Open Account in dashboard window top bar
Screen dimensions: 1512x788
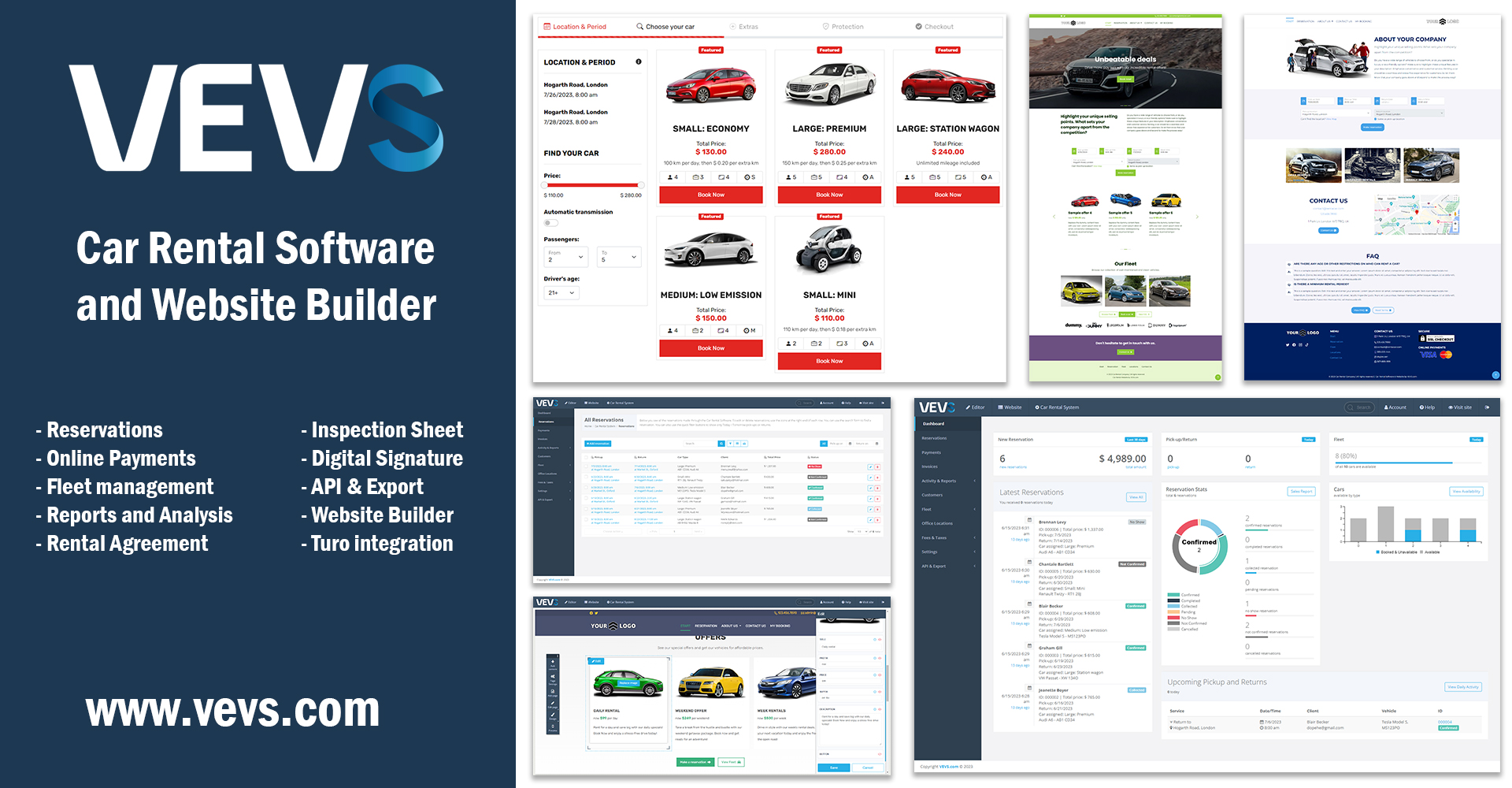pos(1395,407)
